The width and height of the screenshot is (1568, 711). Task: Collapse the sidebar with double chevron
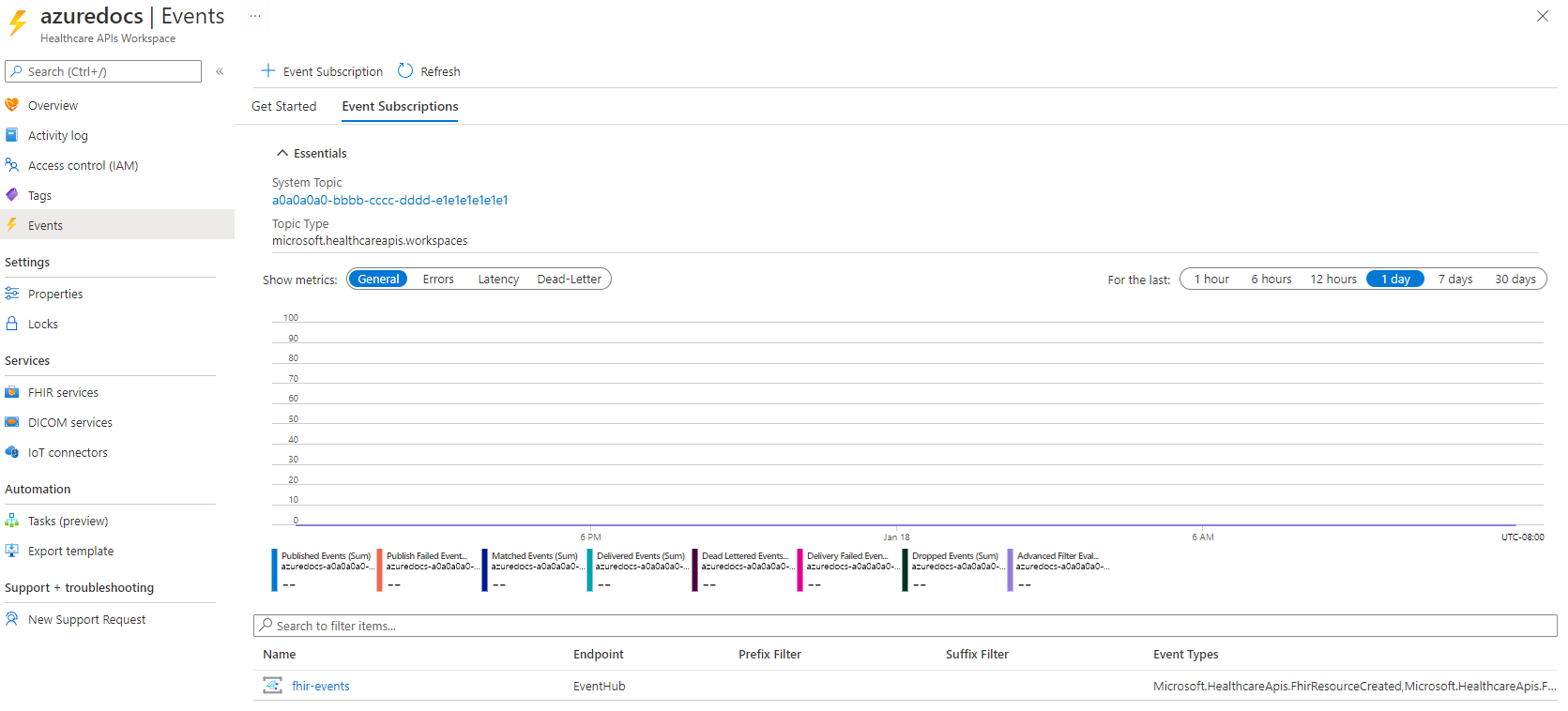[220, 71]
